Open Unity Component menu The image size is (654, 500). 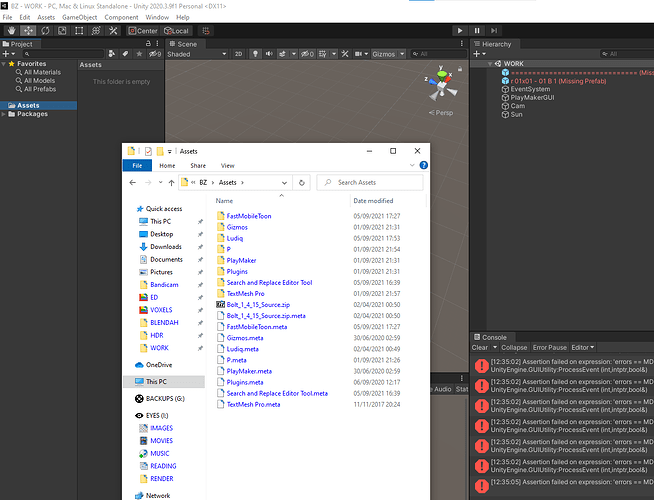click(121, 17)
